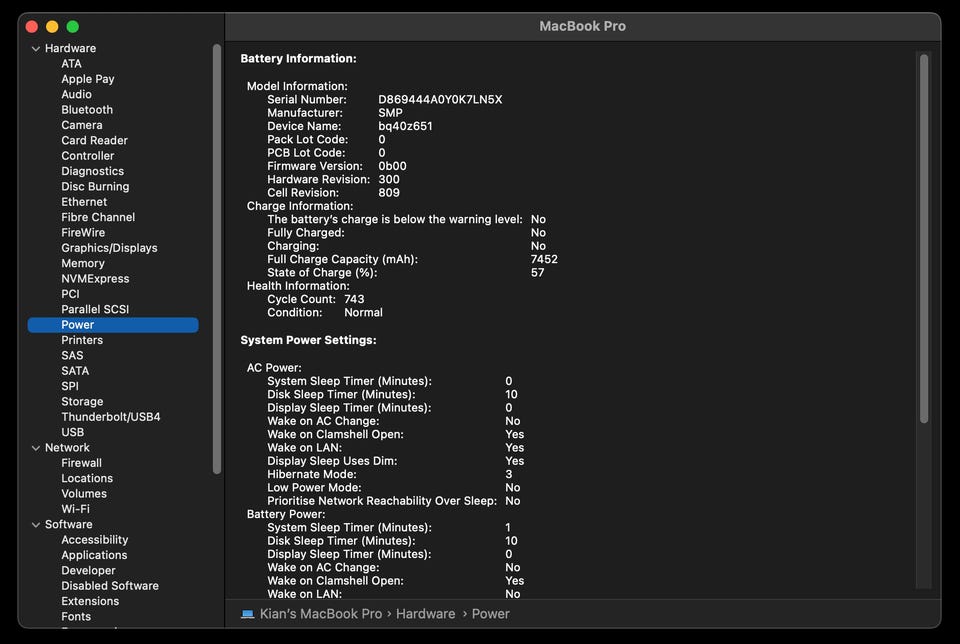Viewport: 960px width, 644px height.
Task: Click the green full-screen window button
Action: click(72, 26)
